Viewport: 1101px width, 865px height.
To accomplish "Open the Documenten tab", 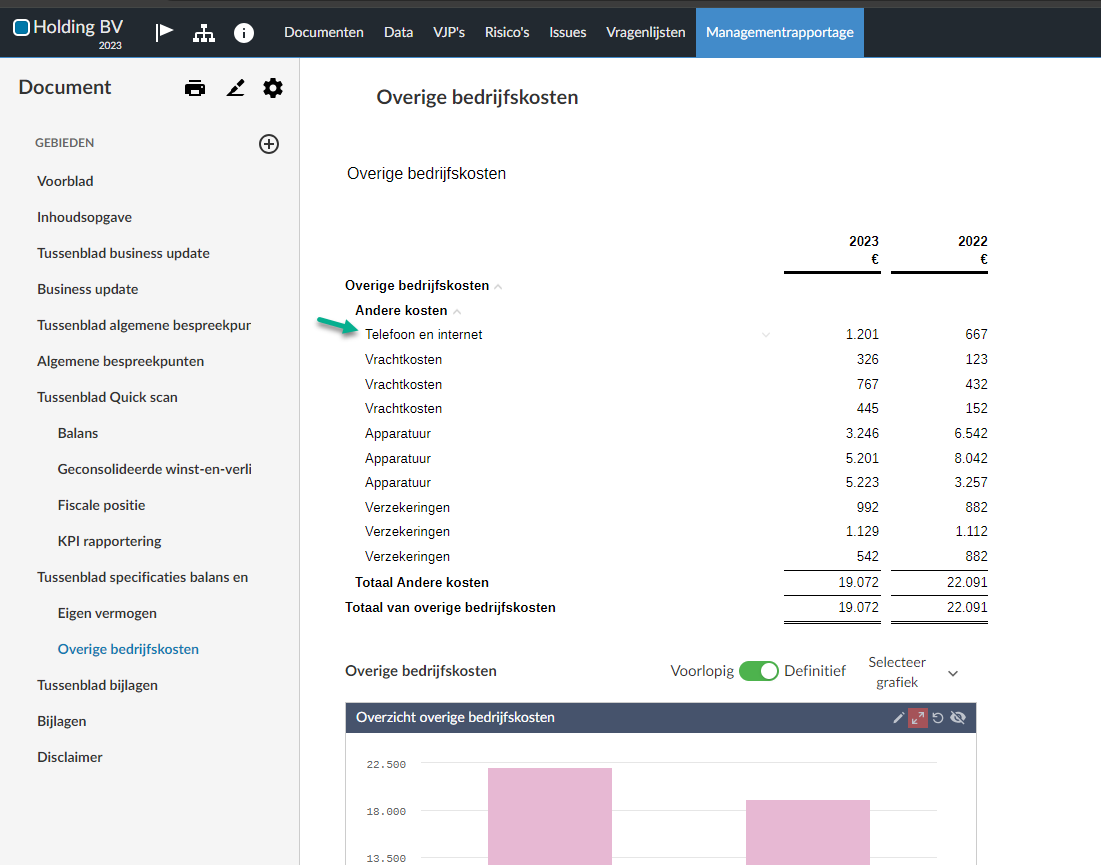I will (x=324, y=32).
